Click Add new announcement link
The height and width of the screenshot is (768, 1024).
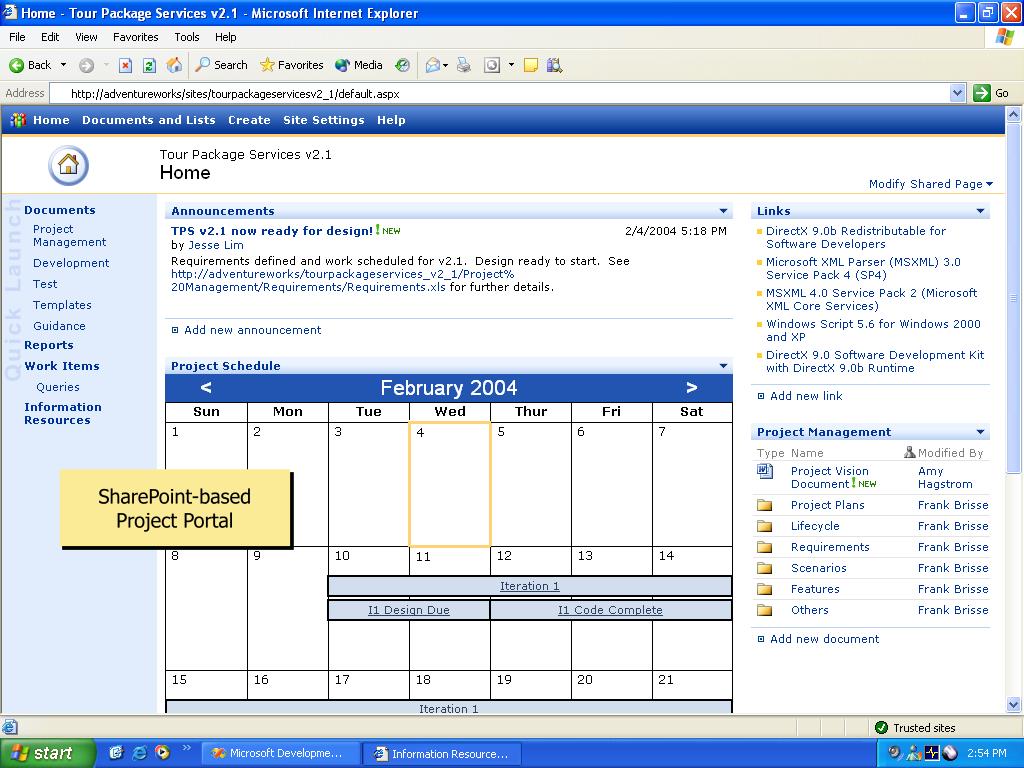point(252,330)
